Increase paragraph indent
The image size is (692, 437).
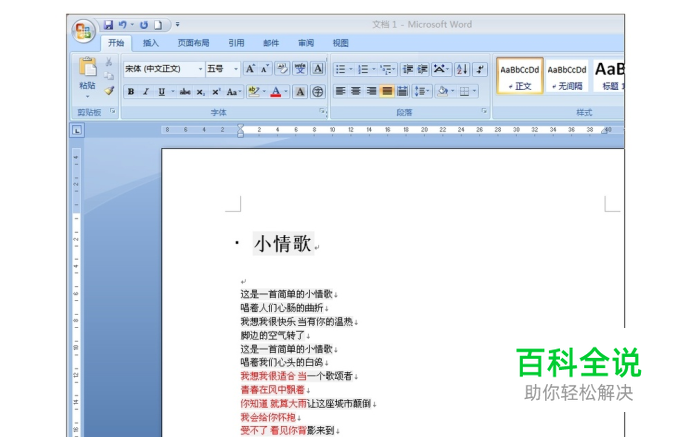(x=422, y=69)
